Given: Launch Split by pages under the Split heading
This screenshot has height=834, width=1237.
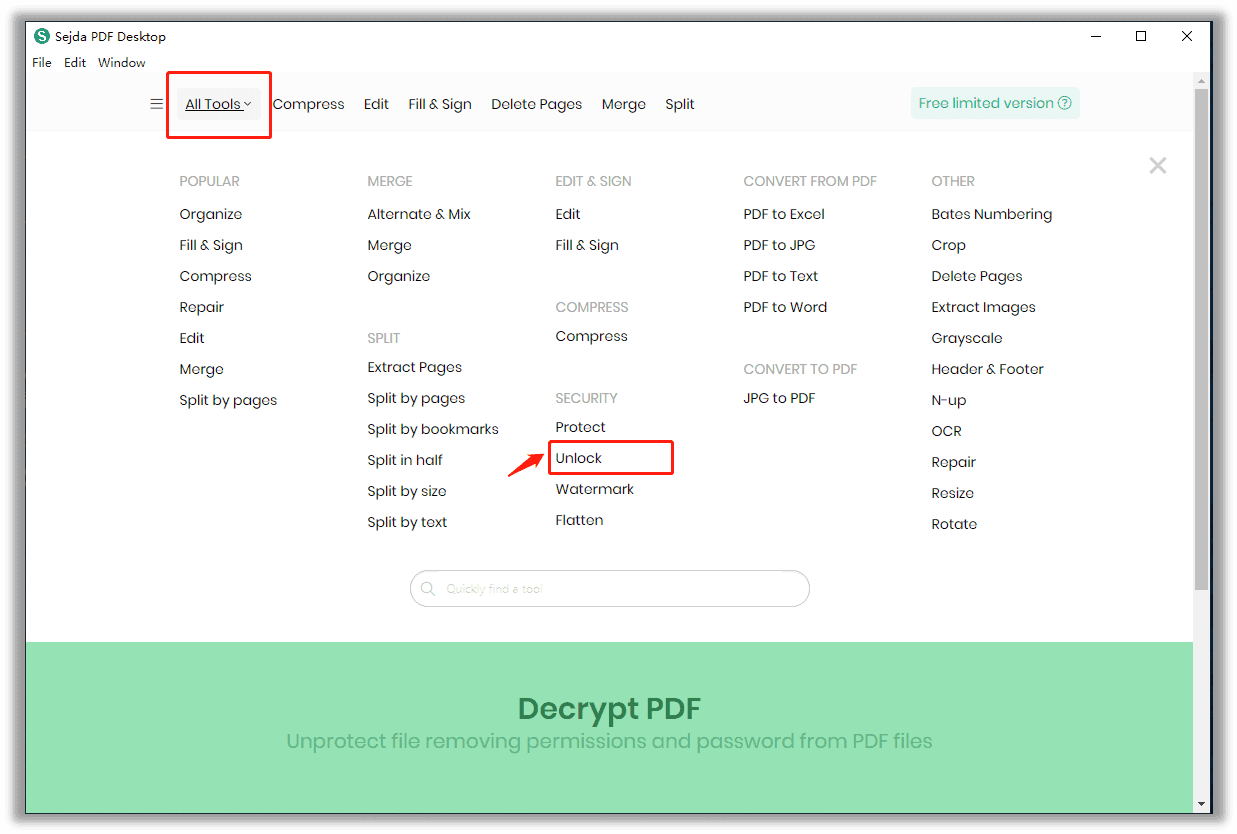Looking at the screenshot, I should (x=416, y=398).
